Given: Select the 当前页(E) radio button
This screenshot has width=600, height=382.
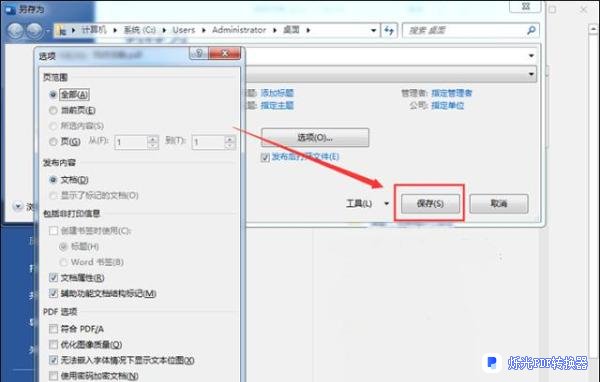Looking at the screenshot, I should coord(53,111).
